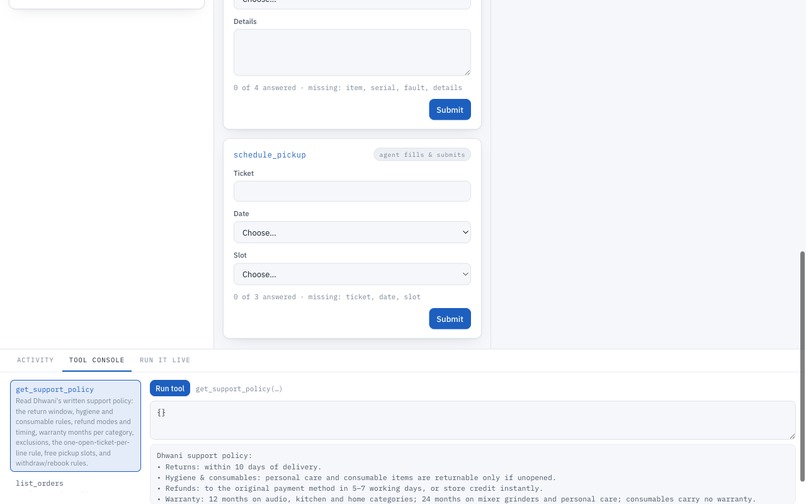Click the resize handle of the Details textarea
The height and width of the screenshot is (504, 806).
coord(467,73)
